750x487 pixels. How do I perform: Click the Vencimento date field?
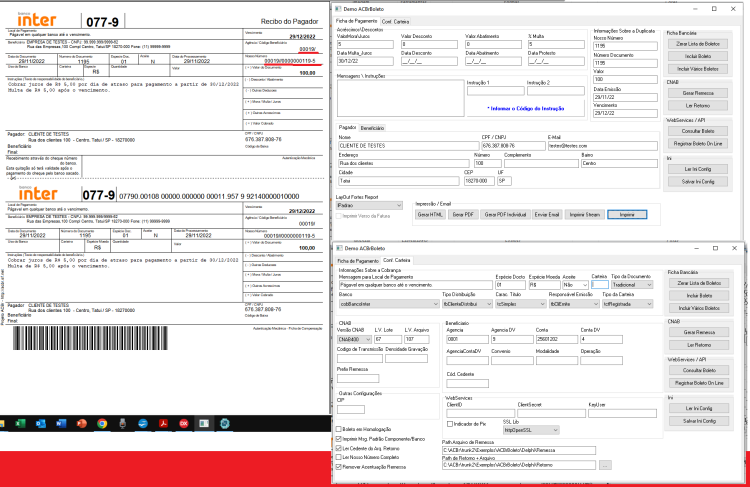tap(625, 113)
